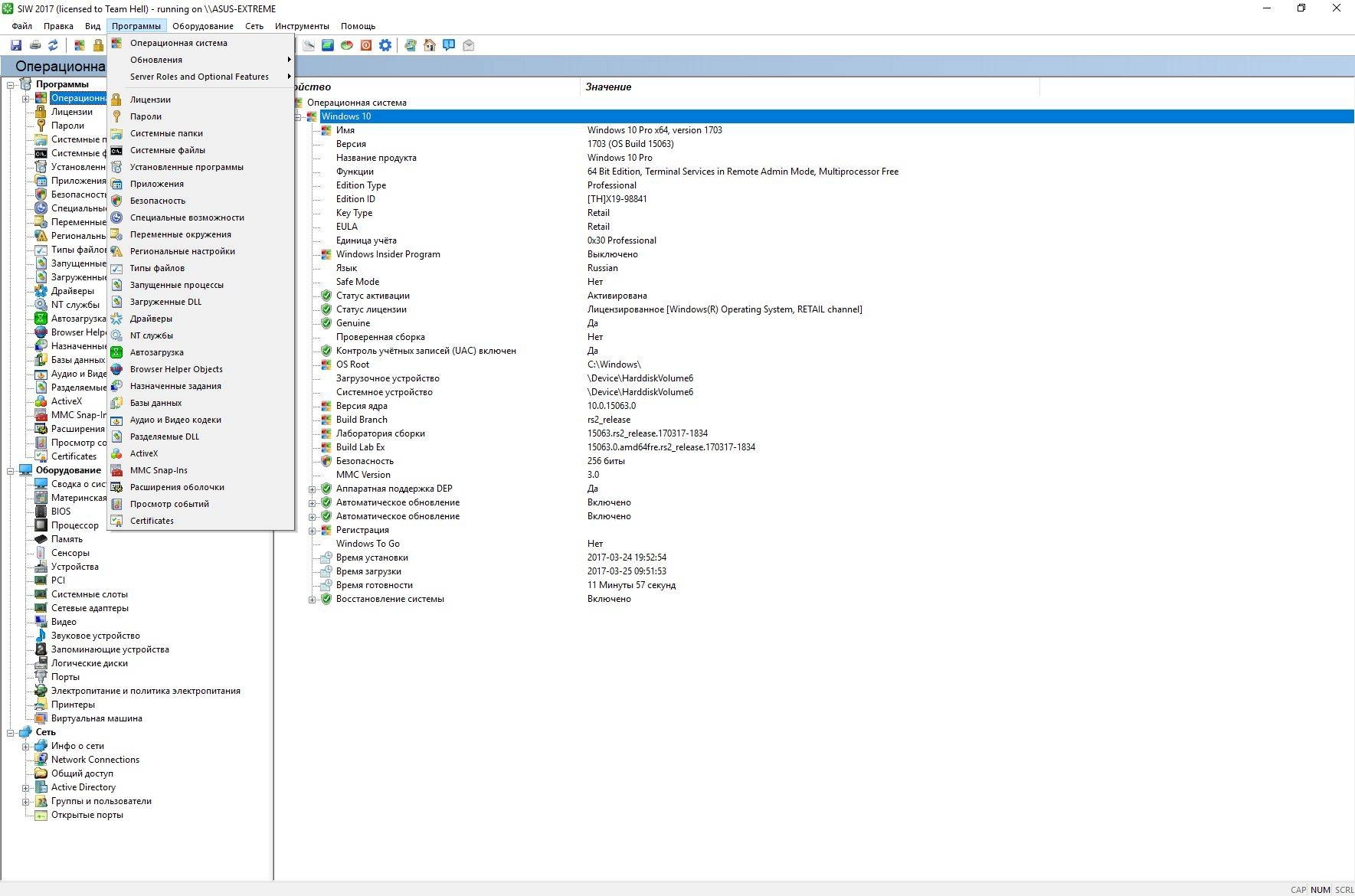
Task: Expand the Восстановление системы row
Action: (x=313, y=599)
